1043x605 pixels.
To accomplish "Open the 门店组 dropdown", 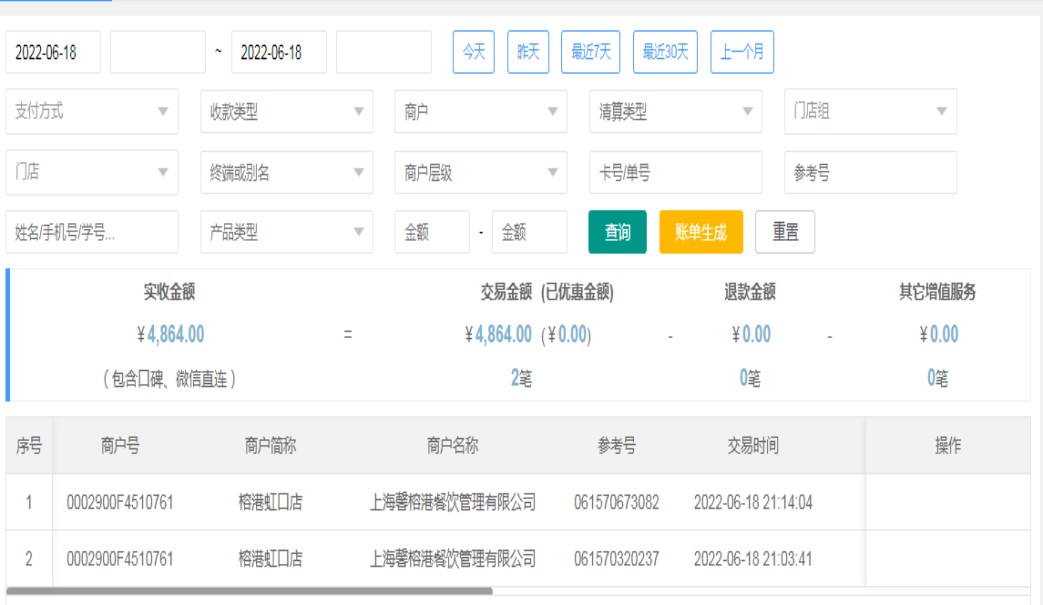I will [869, 112].
